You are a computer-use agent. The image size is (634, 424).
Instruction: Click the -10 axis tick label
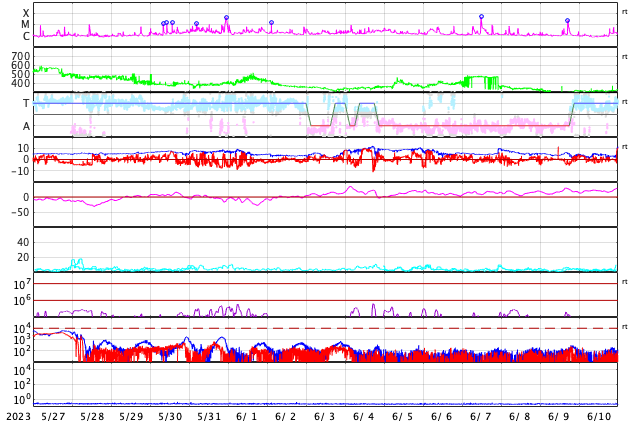coord(20,171)
